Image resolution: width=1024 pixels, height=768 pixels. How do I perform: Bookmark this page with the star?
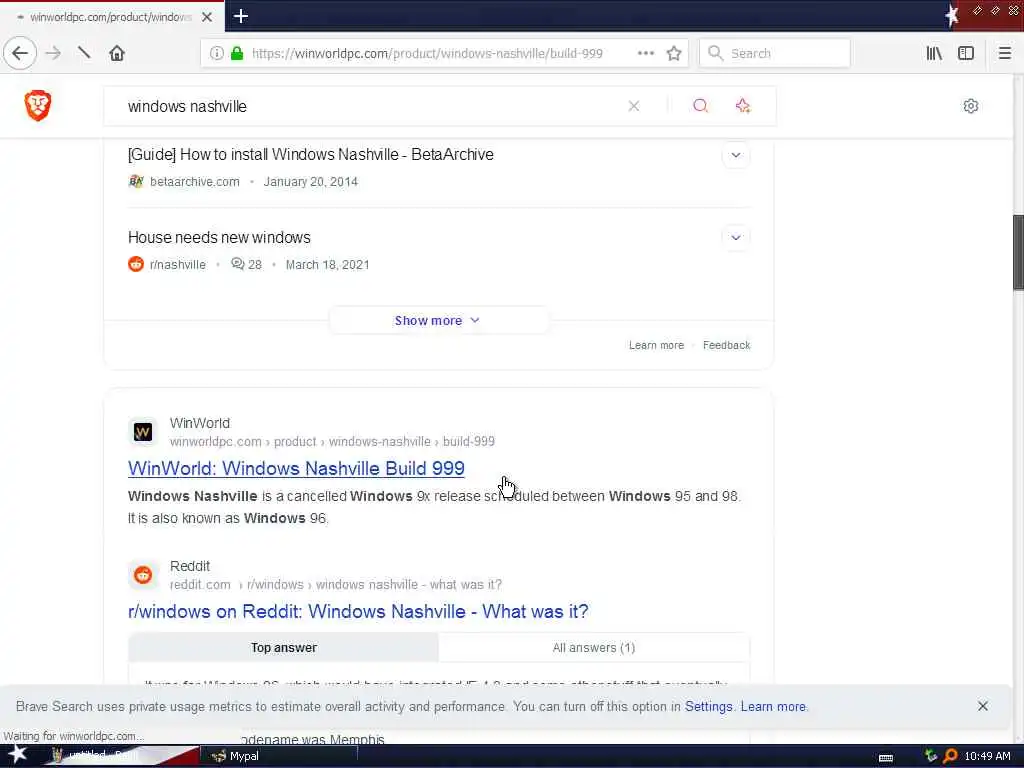pos(674,54)
